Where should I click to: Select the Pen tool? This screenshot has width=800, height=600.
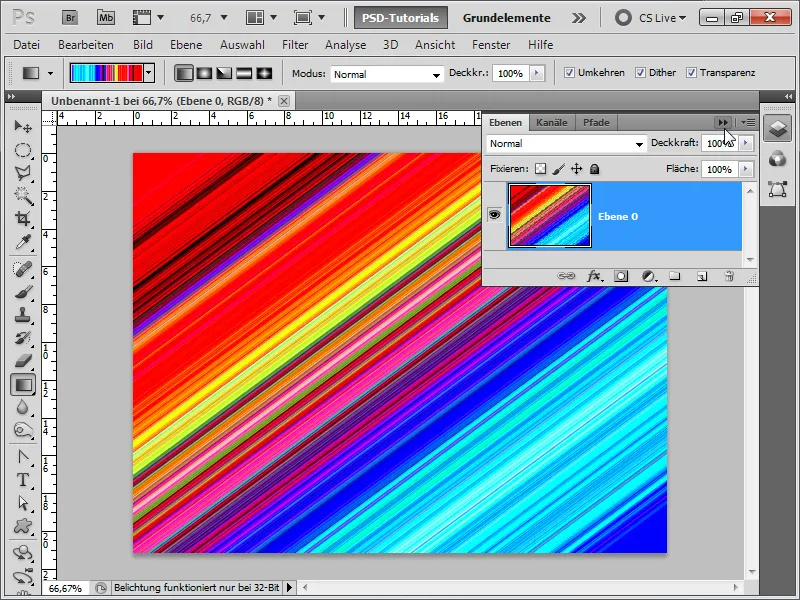point(23,457)
